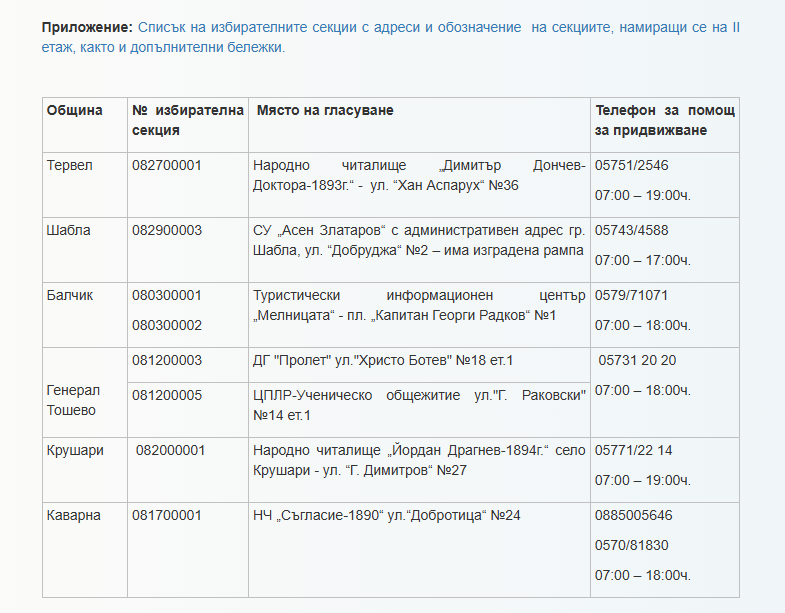Select section number 081200005
Screen dimensions: 785x613
coord(167,396)
